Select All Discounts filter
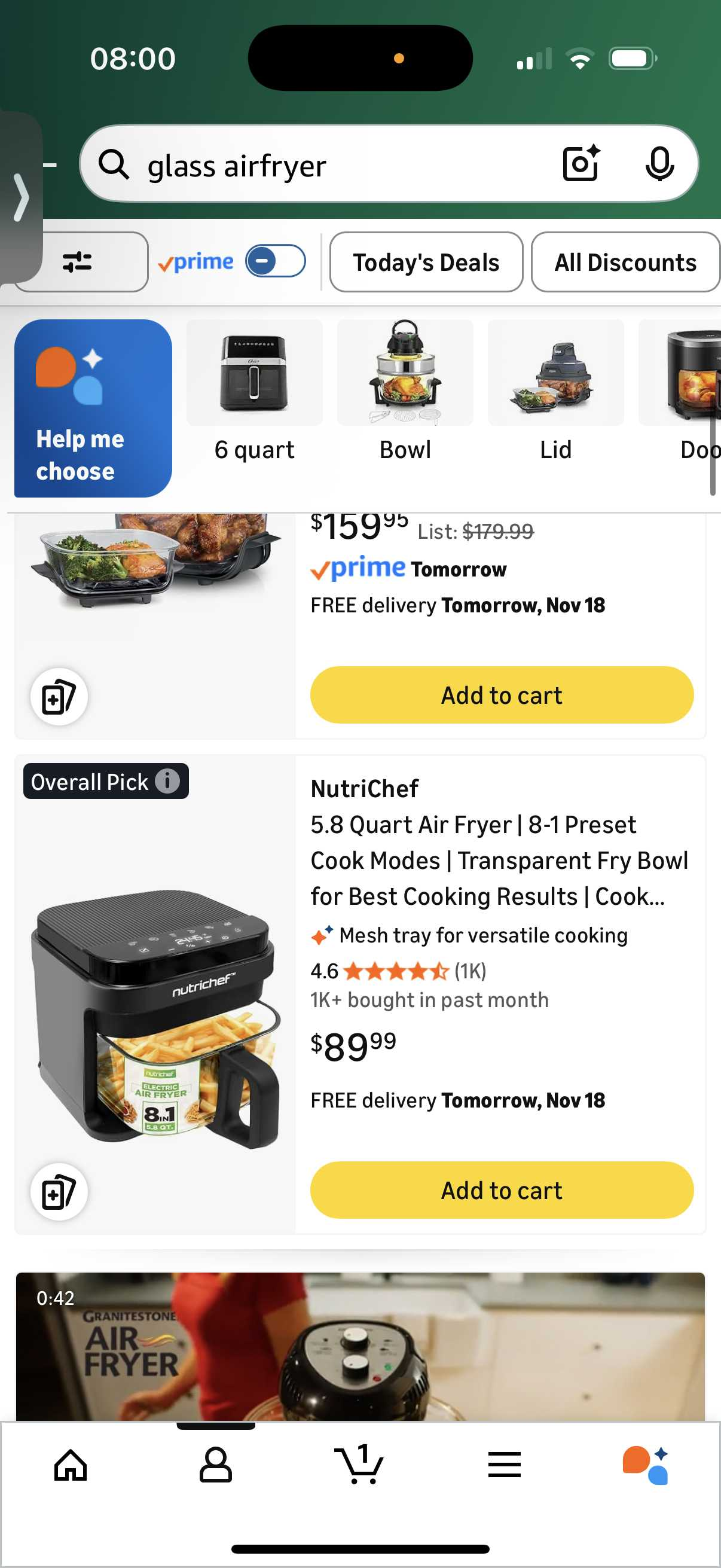Viewport: 721px width, 1568px height. click(625, 262)
